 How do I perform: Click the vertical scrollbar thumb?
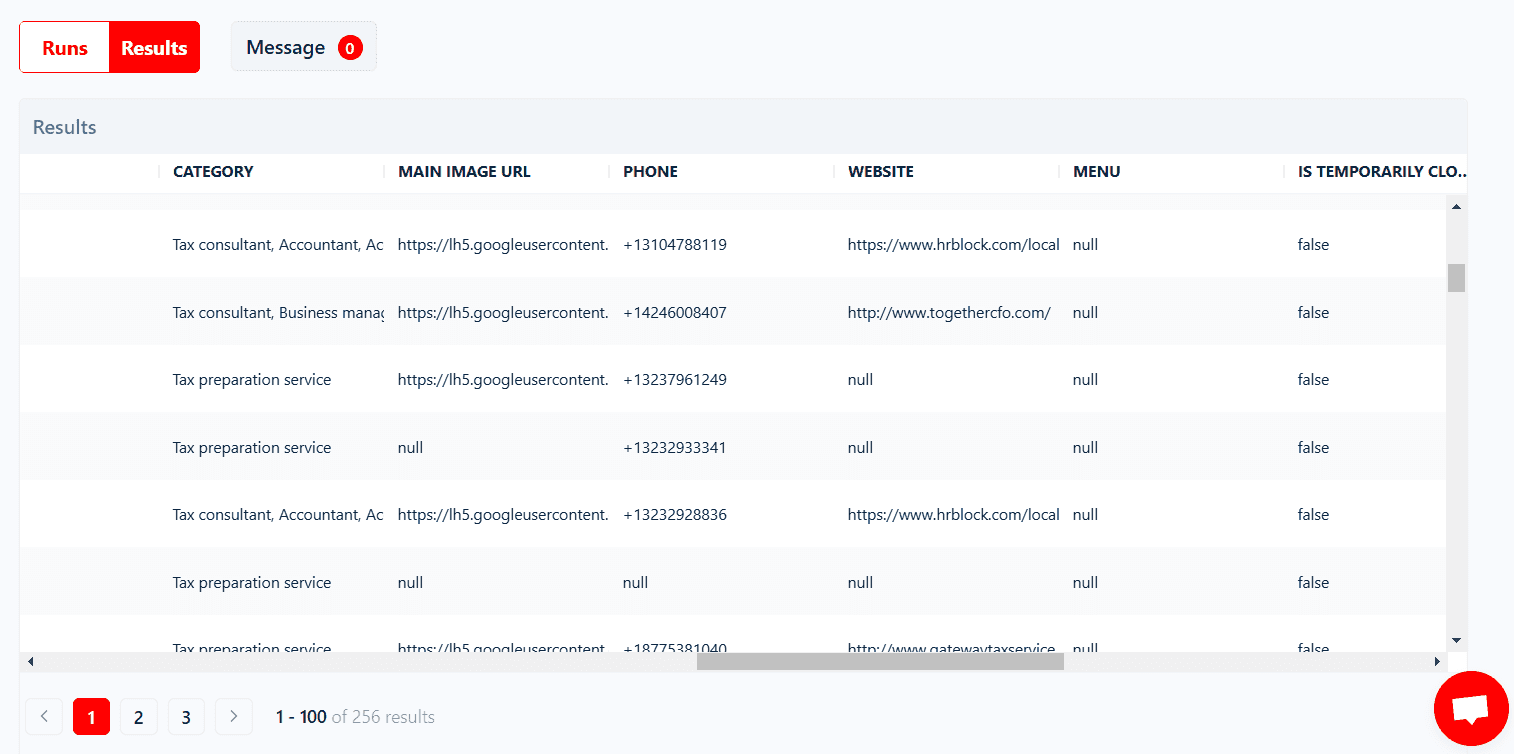[x=1456, y=278]
